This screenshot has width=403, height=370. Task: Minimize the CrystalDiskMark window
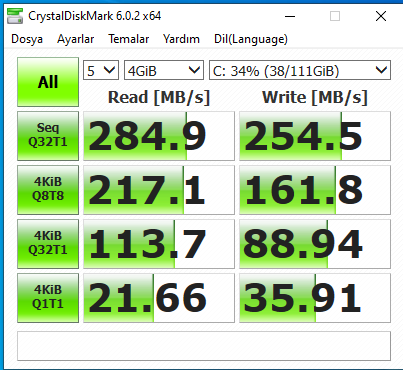(x=290, y=16)
